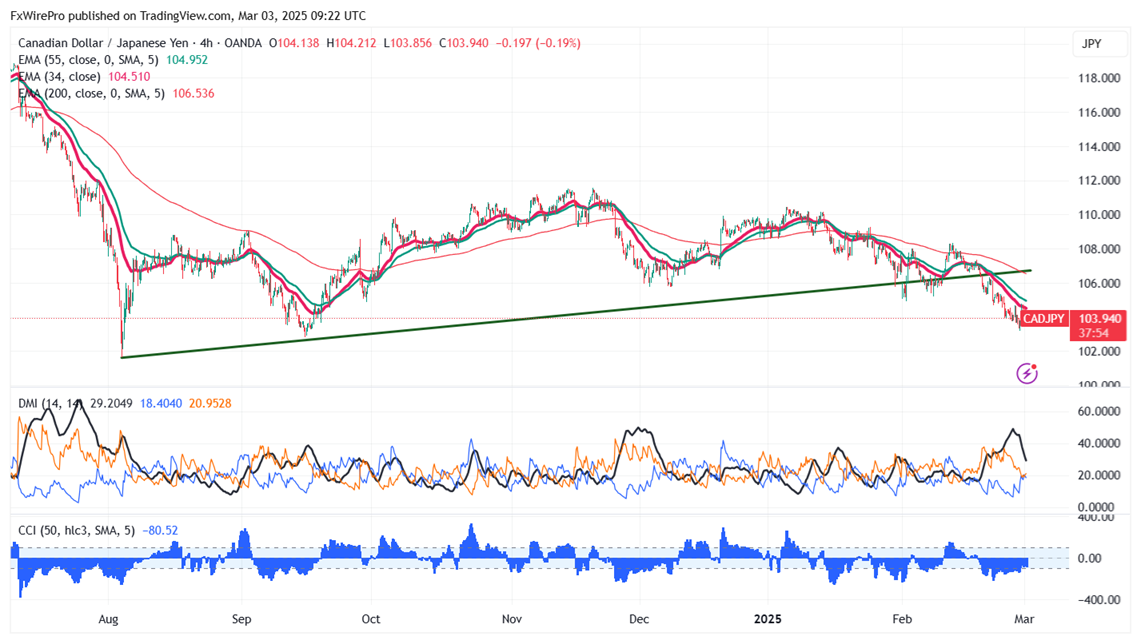
Task: Click the Feb label on time axis
Action: [x=902, y=619]
